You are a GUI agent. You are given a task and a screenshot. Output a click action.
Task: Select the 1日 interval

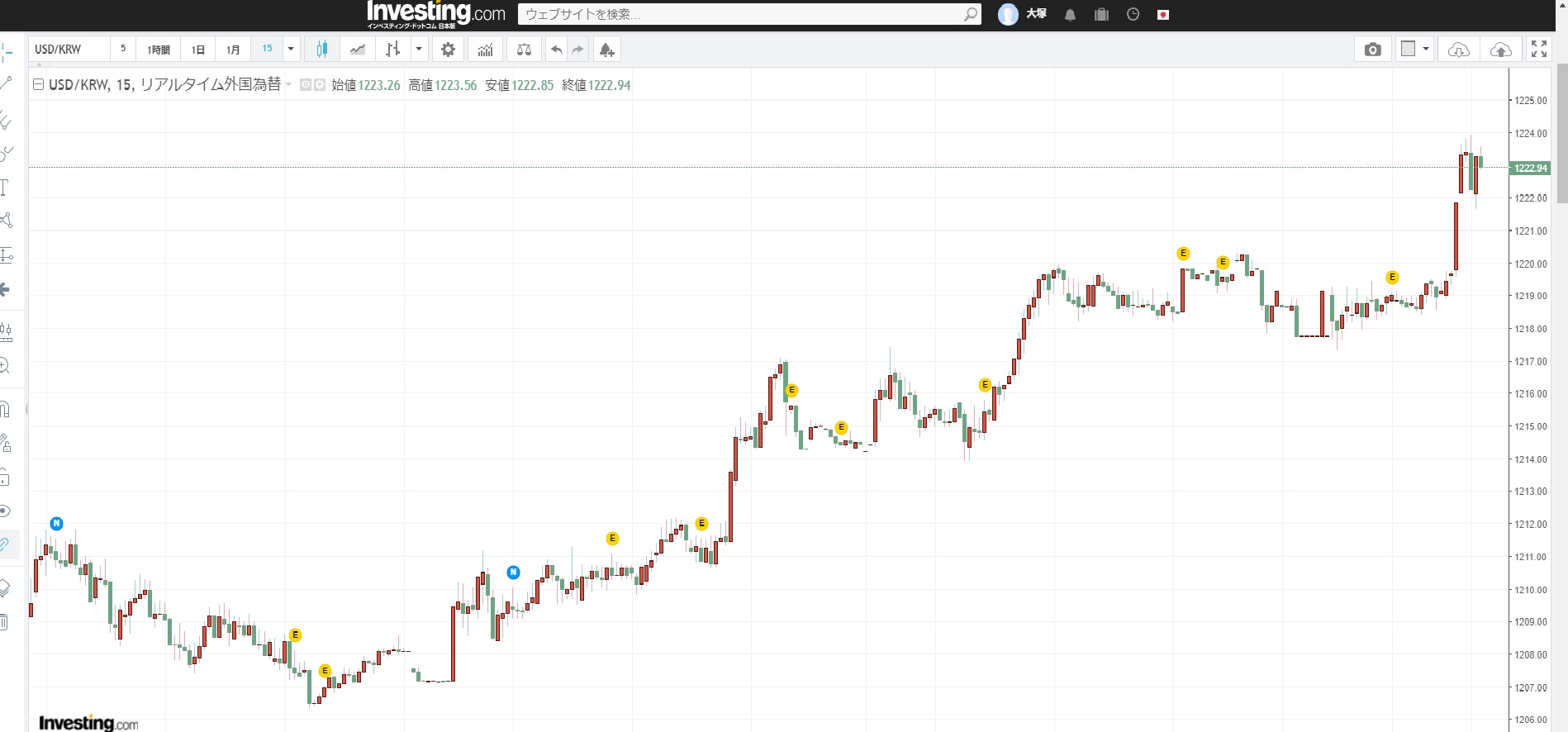click(198, 50)
